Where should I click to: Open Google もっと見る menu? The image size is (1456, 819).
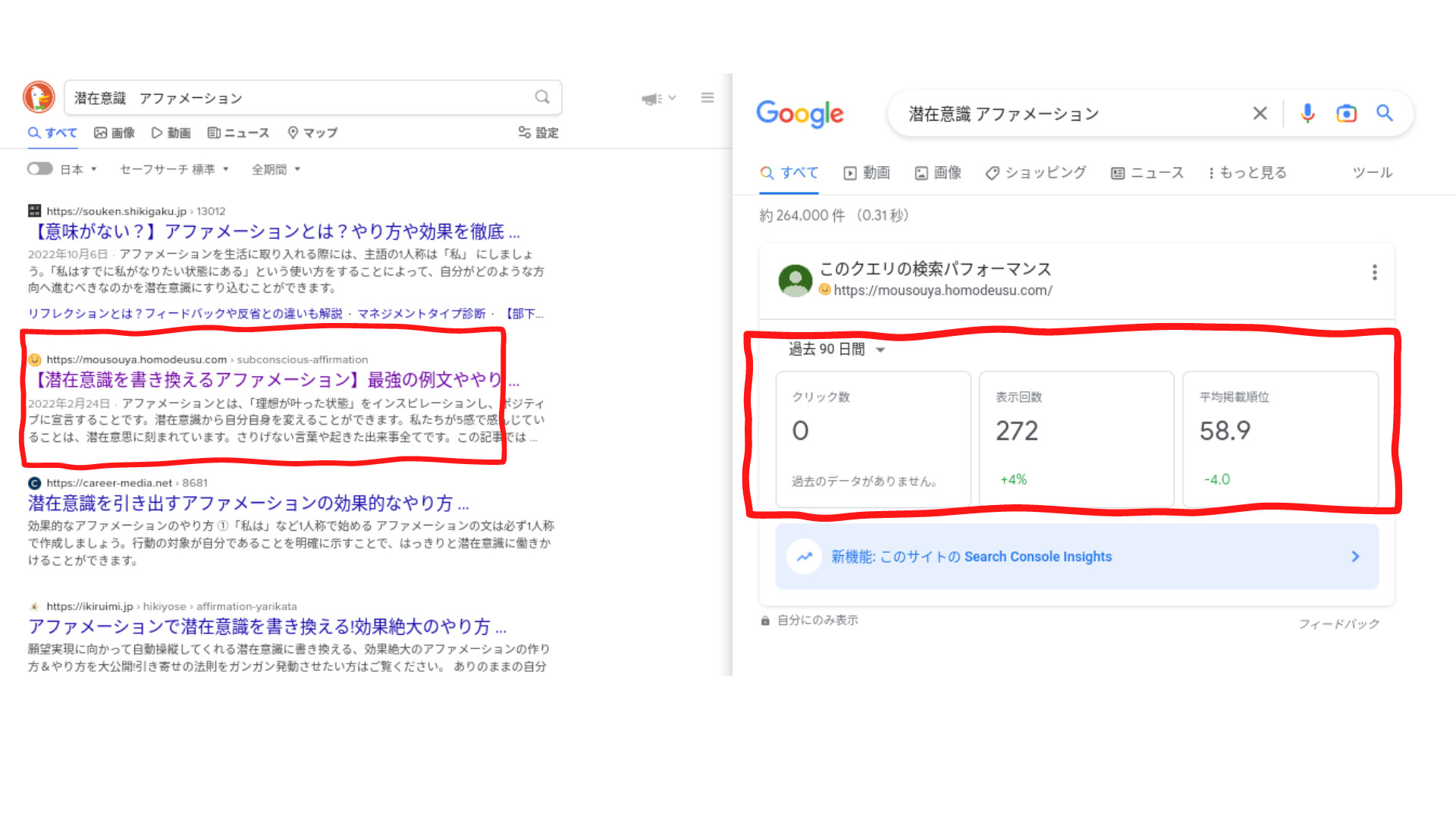tap(1247, 173)
